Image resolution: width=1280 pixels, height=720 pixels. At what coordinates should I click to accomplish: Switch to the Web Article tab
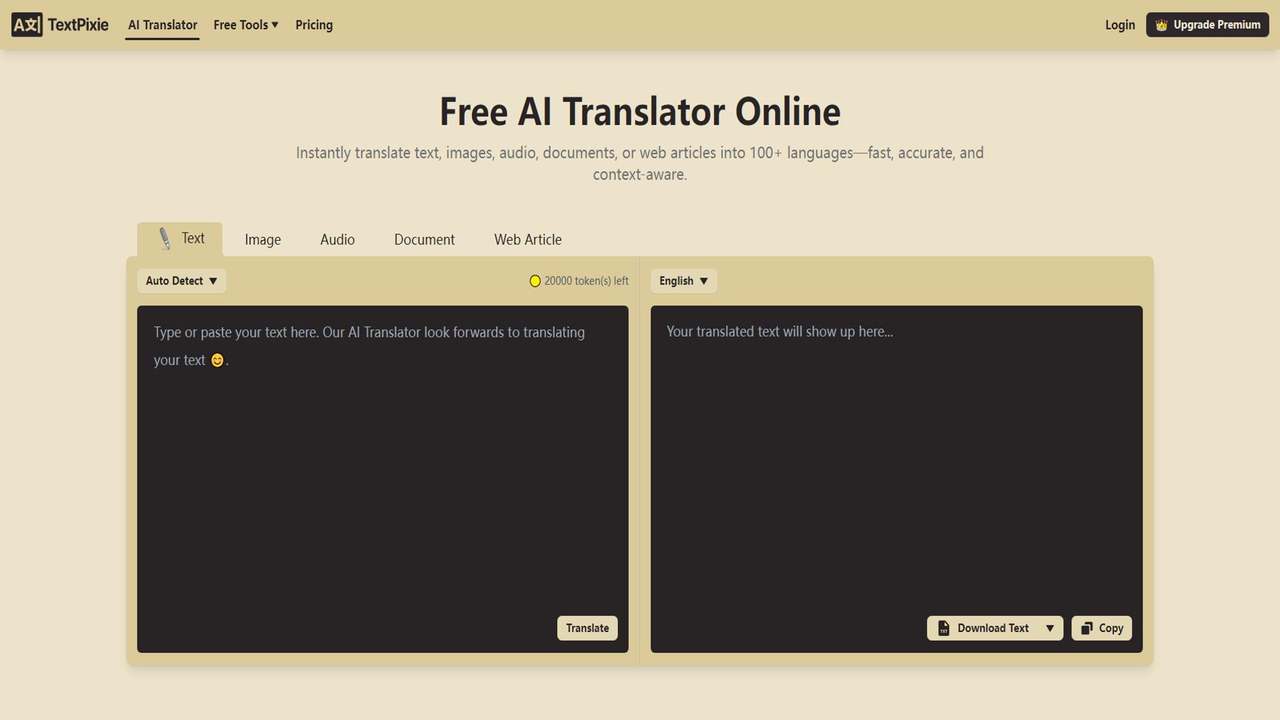(x=528, y=240)
